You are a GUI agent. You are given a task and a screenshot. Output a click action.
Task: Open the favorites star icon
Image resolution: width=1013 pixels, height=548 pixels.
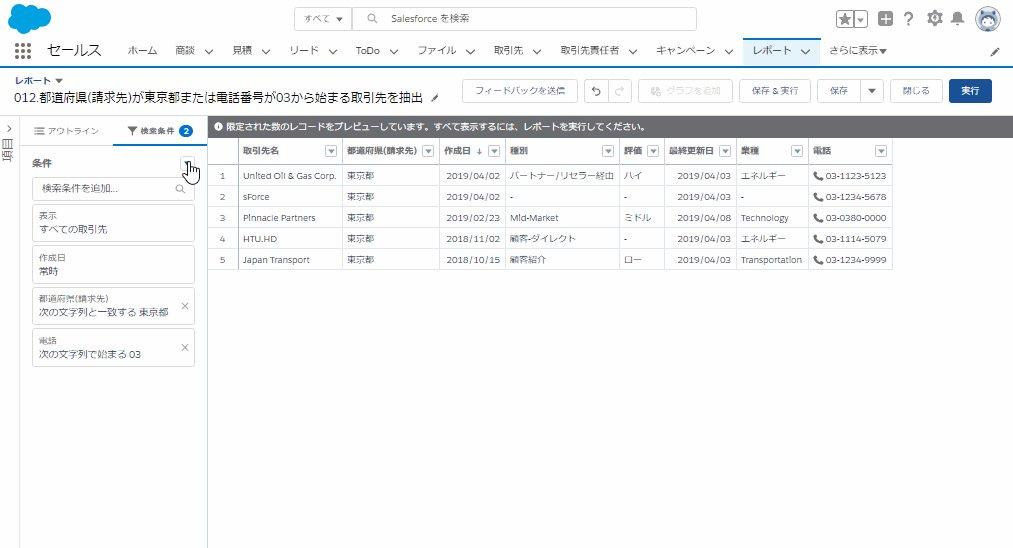(x=844, y=19)
